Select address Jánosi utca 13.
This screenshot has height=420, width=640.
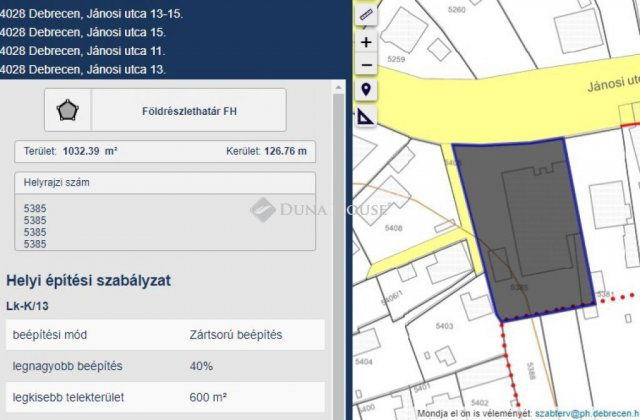pos(83,69)
